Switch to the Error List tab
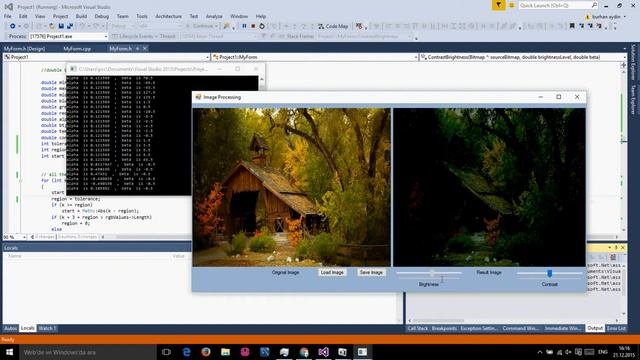This screenshot has width=640, height=360. pyautogui.click(x=616, y=328)
